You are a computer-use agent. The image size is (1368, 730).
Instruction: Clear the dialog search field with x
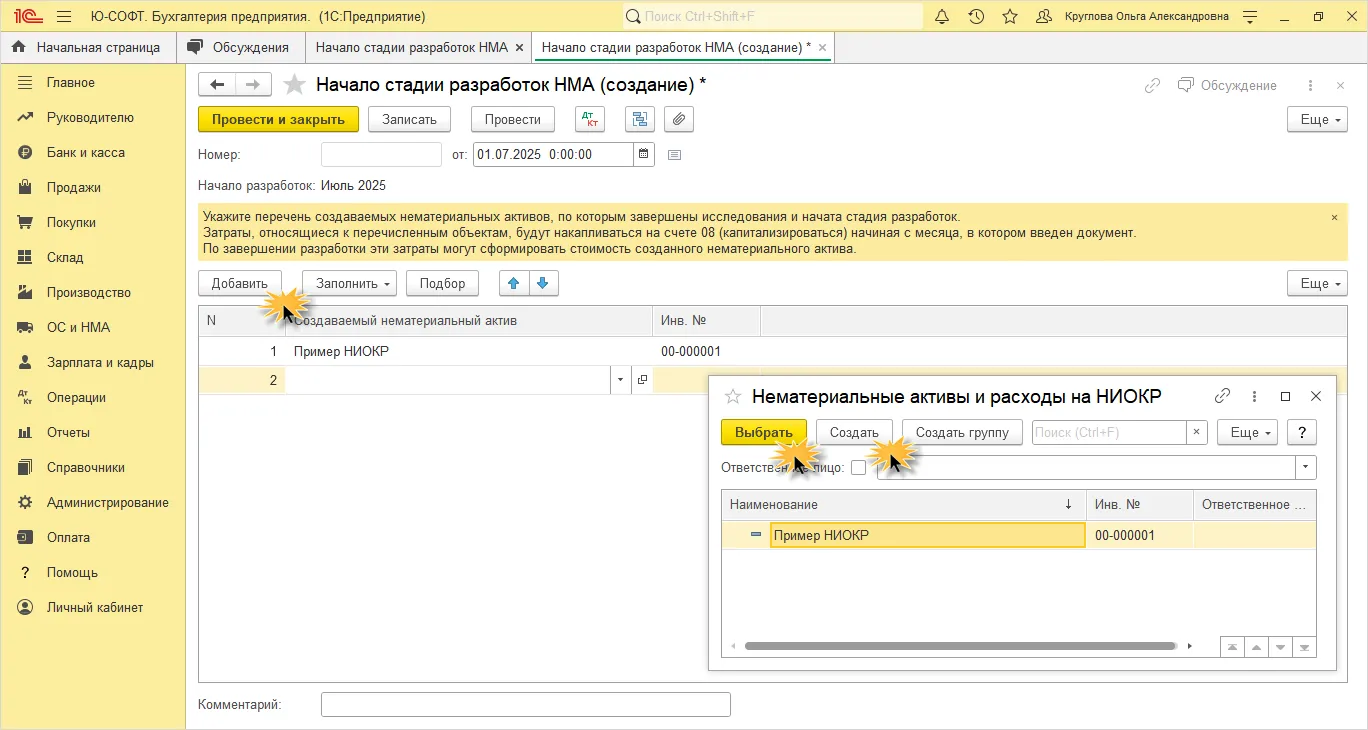(1197, 432)
